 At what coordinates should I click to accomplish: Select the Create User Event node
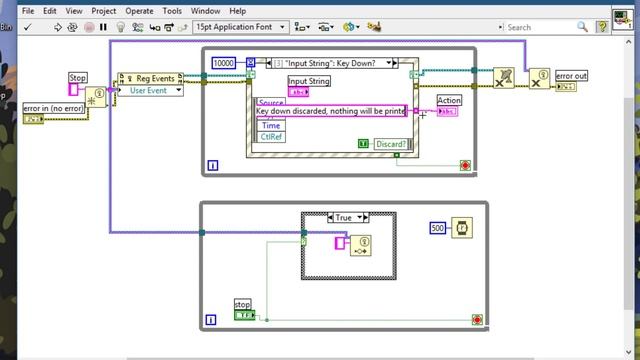[x=96, y=97]
